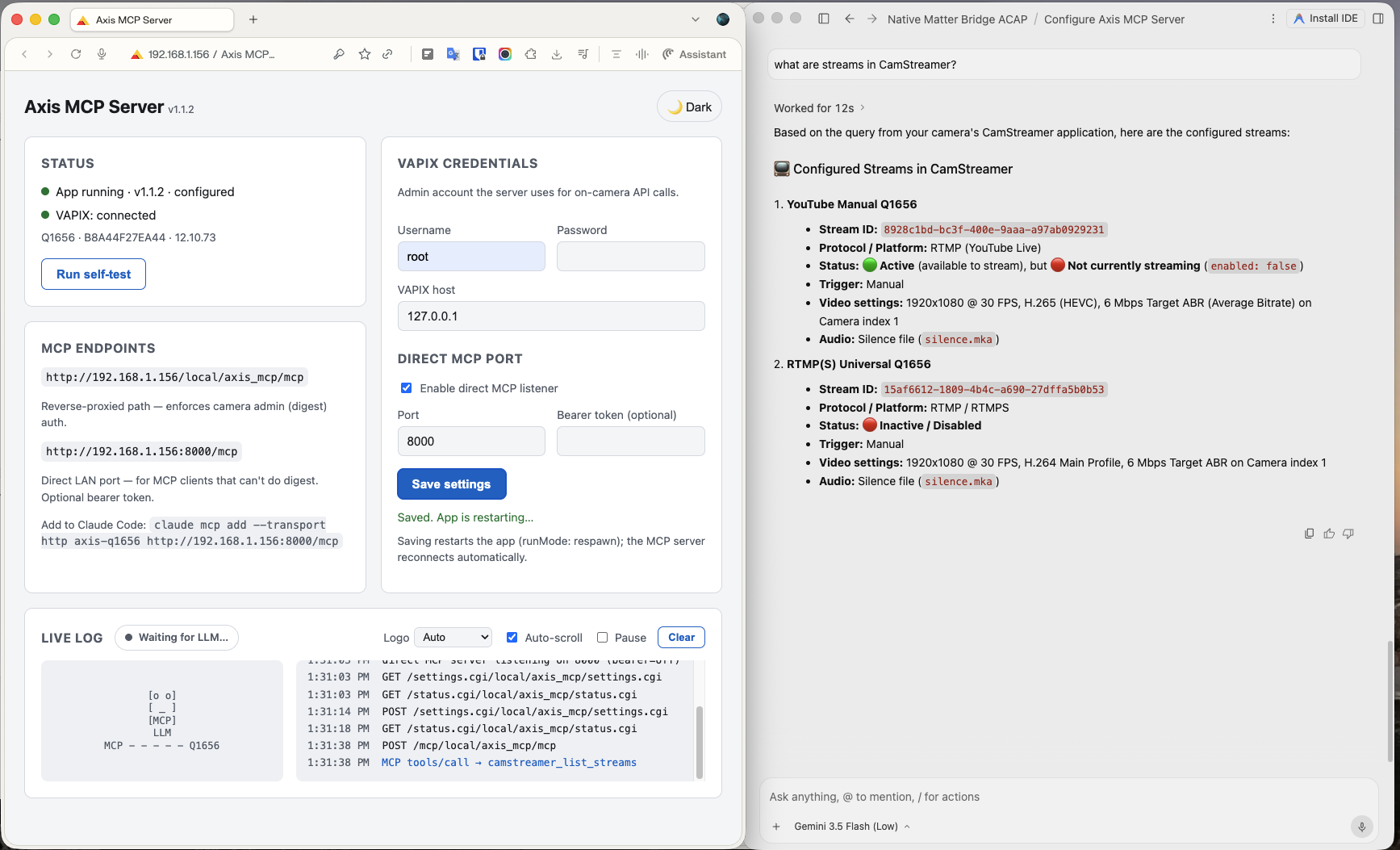This screenshot has width=1400, height=850.
Task: Click the direct MCP Port field
Action: click(471, 442)
